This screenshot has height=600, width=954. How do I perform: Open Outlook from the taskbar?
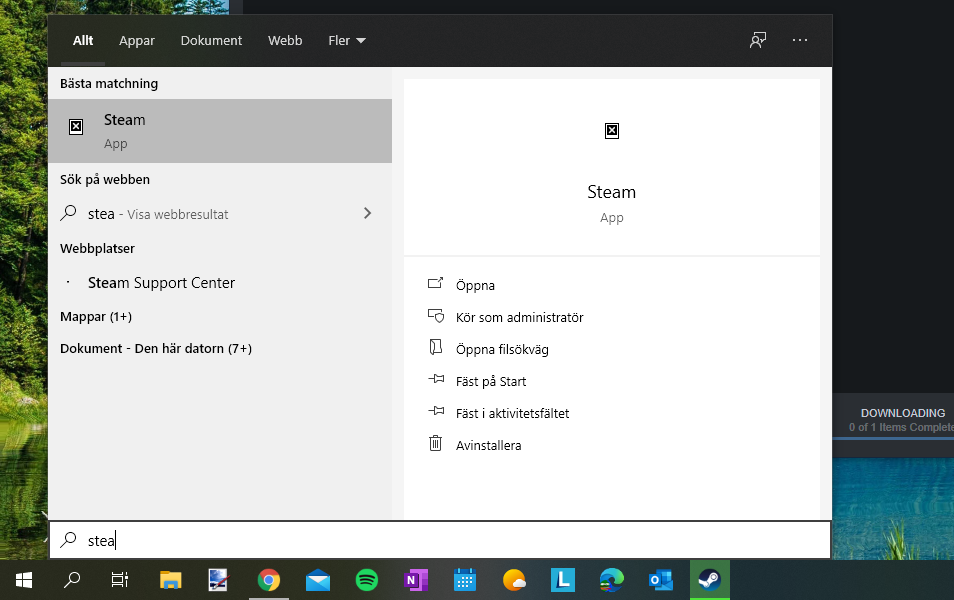pyautogui.click(x=661, y=580)
